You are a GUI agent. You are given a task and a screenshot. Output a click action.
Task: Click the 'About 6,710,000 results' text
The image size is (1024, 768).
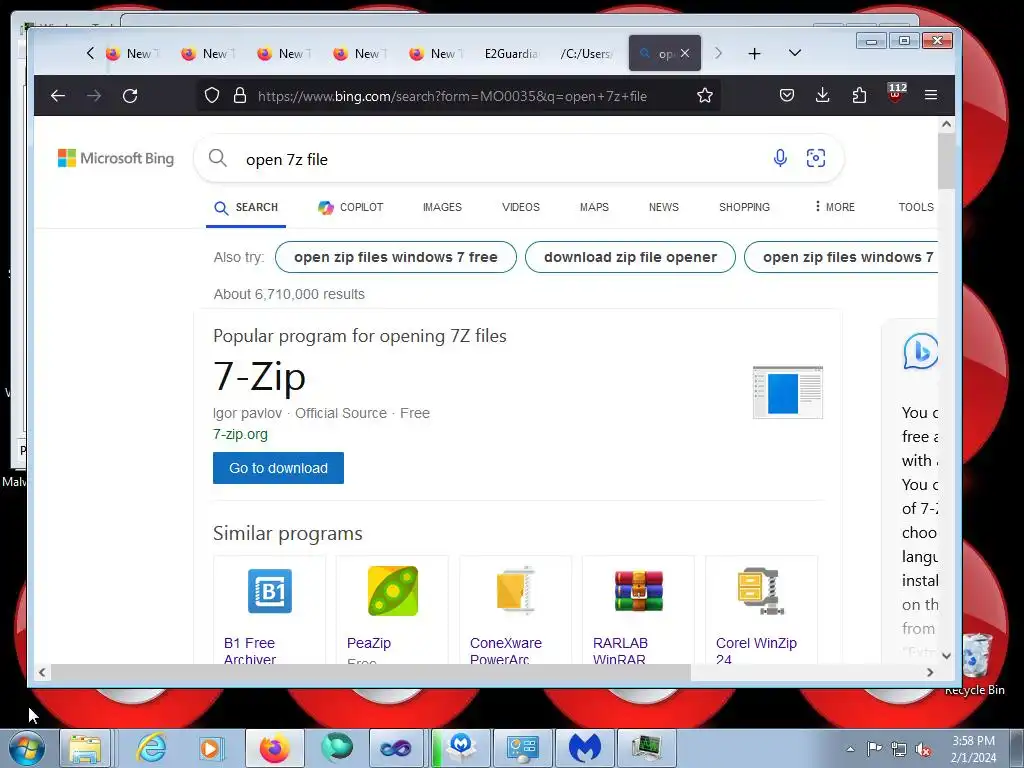point(289,294)
